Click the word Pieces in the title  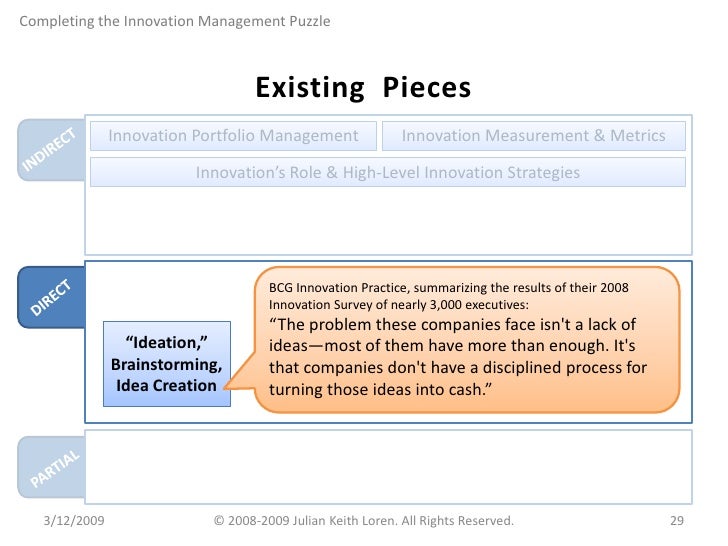[x=427, y=87]
